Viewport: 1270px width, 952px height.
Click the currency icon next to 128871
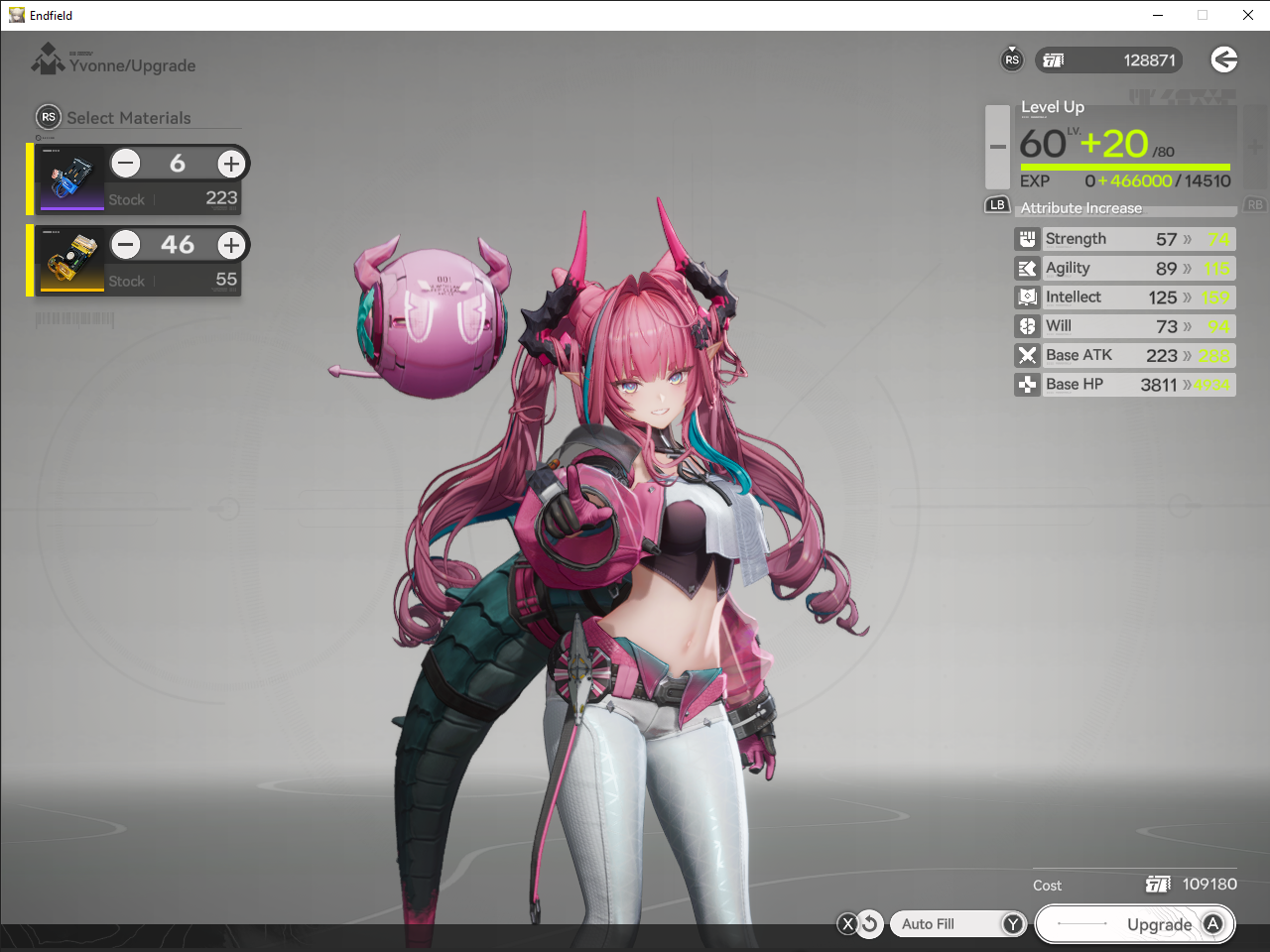[1054, 60]
